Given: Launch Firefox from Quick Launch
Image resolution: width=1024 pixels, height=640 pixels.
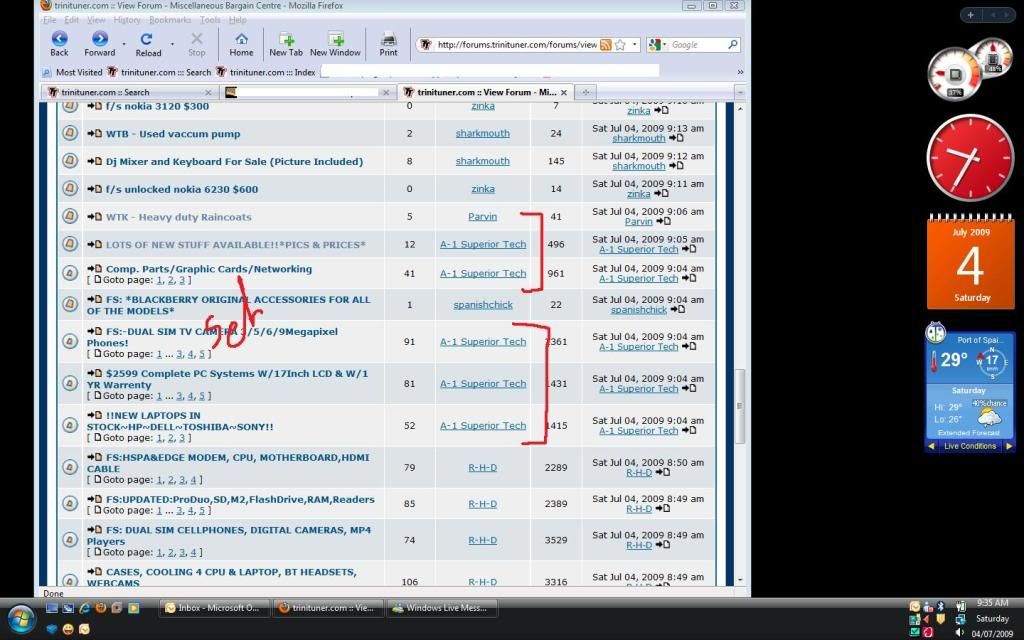Looking at the screenshot, I should [x=101, y=608].
